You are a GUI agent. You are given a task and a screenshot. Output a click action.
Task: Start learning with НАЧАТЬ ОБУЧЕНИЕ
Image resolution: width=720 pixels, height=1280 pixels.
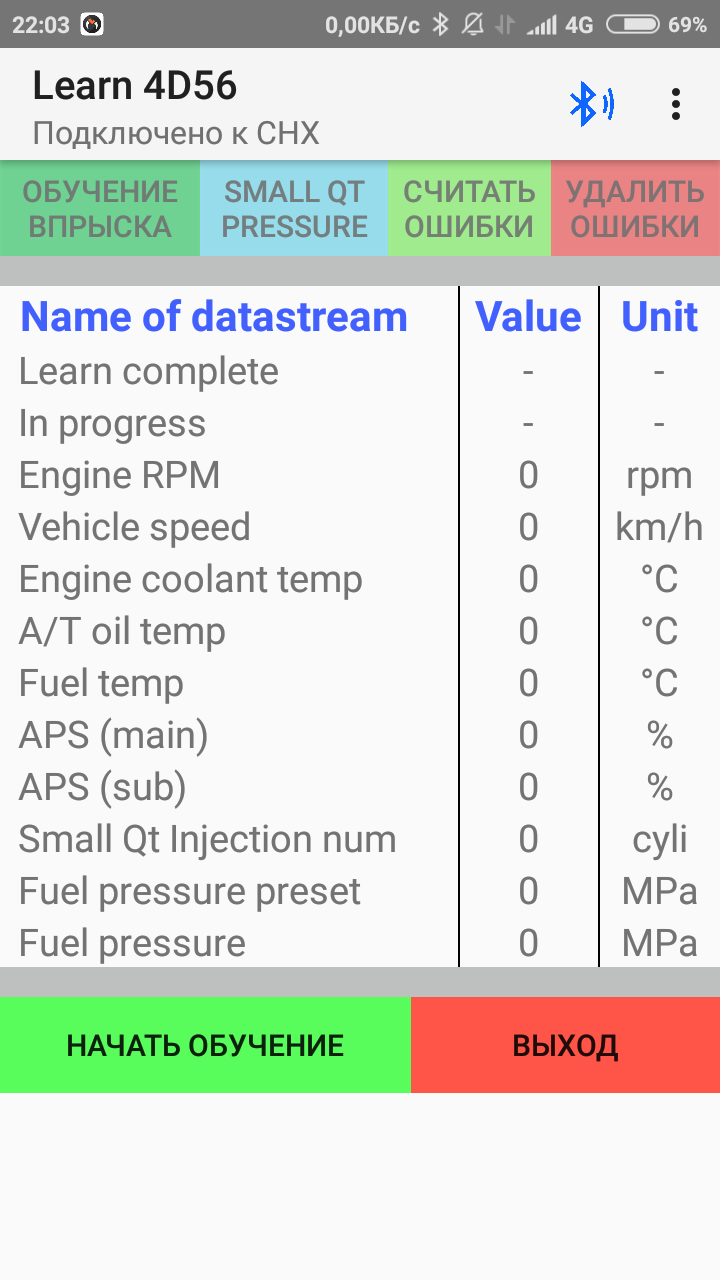point(205,1045)
